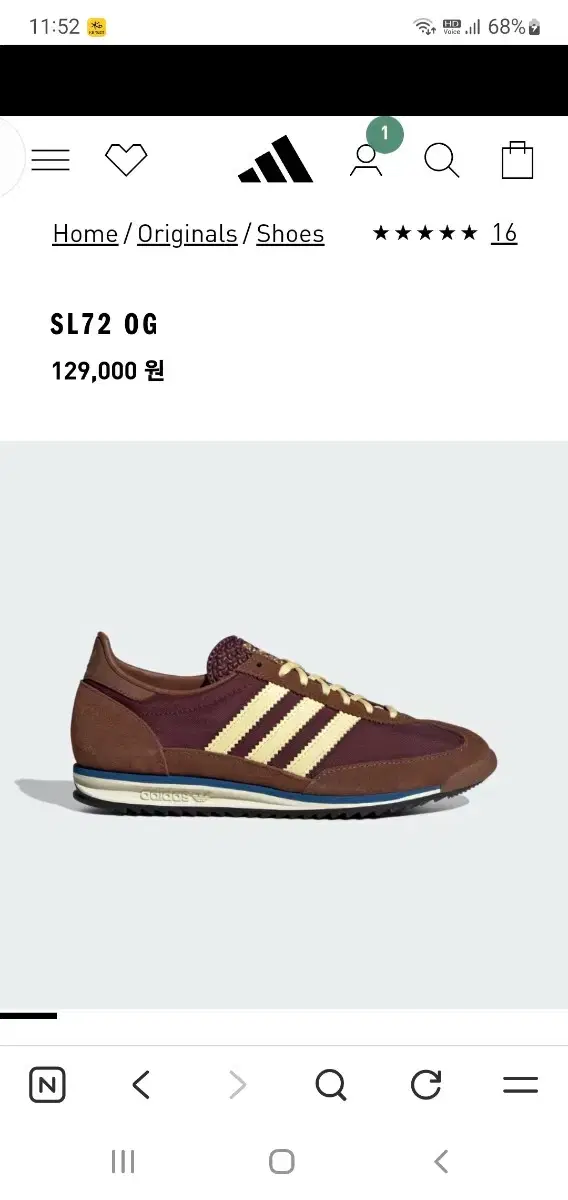Open the site search magnifier icon
The height and width of the screenshot is (1200, 568).
click(x=441, y=160)
